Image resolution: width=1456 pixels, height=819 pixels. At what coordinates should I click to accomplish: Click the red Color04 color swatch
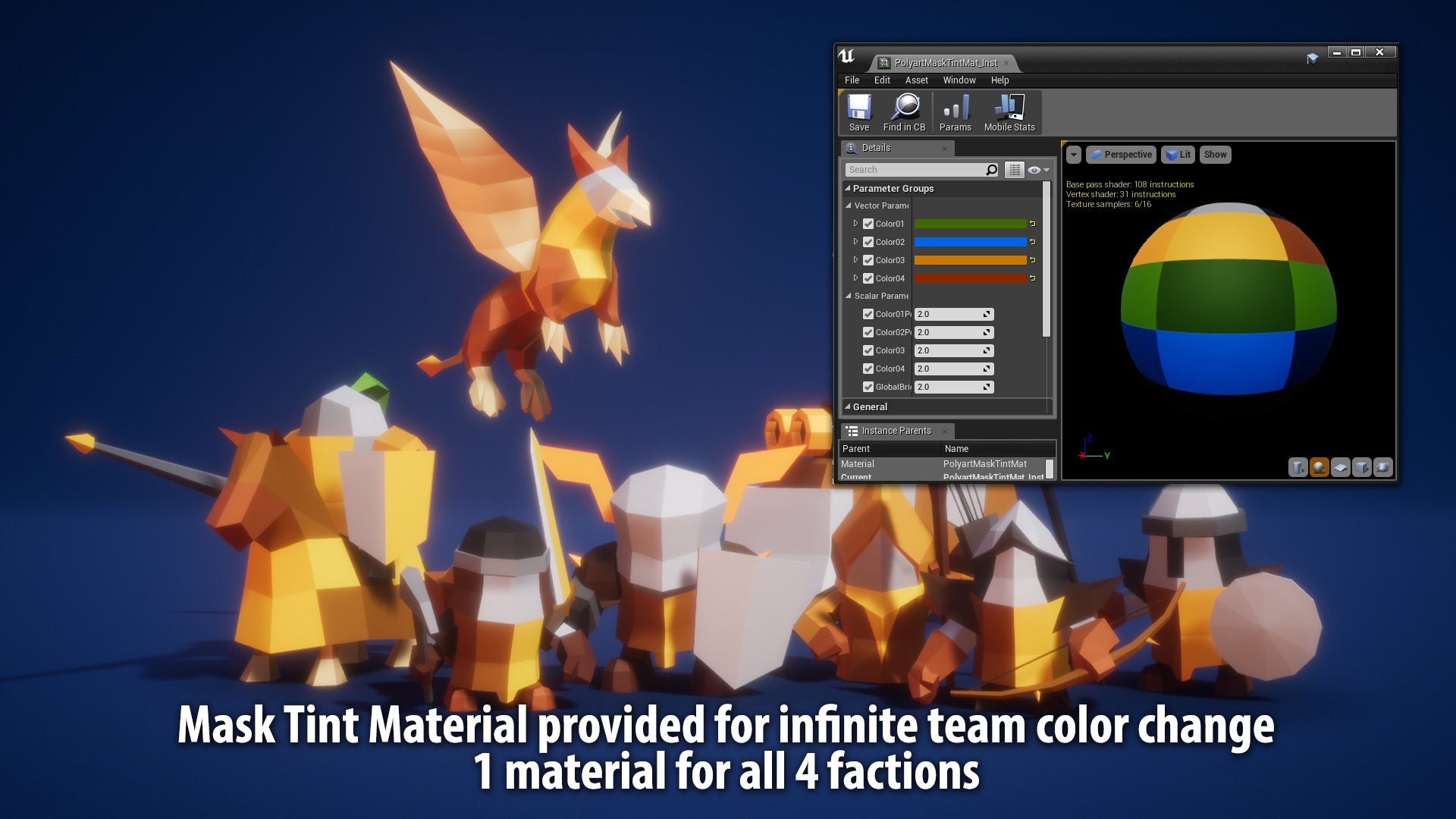[x=970, y=278]
